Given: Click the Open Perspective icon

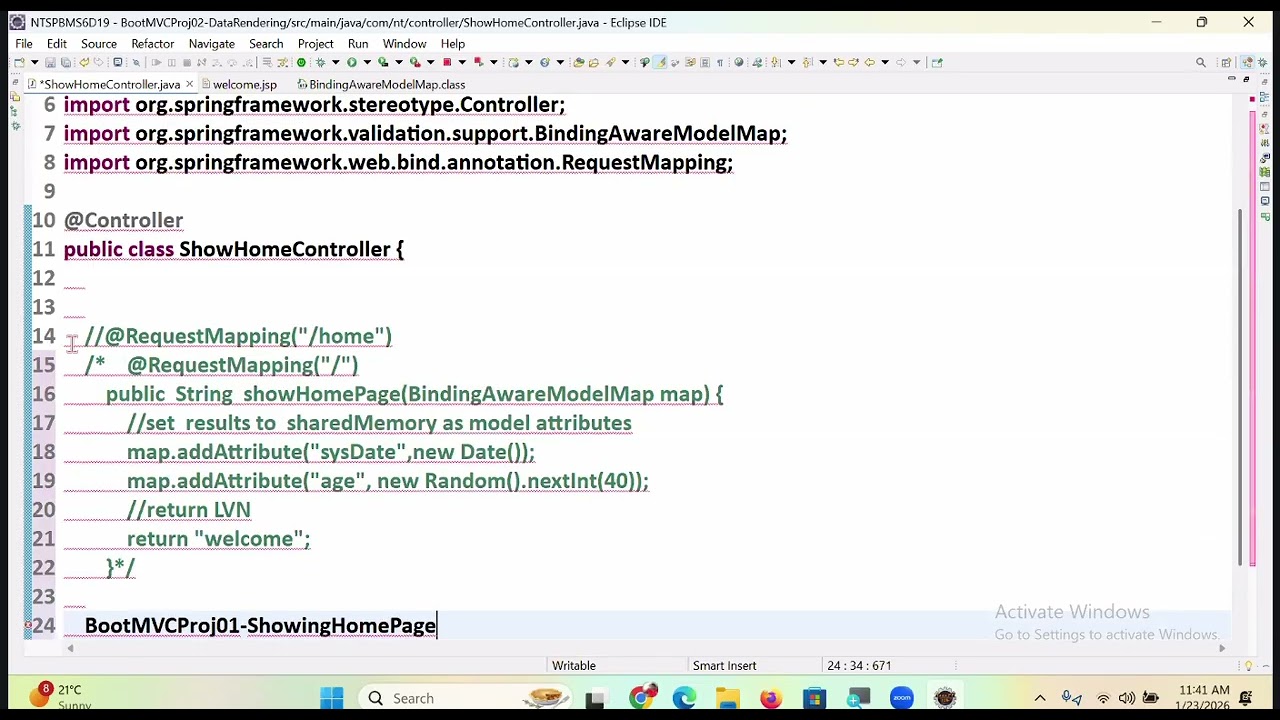Looking at the screenshot, I should [1226, 62].
